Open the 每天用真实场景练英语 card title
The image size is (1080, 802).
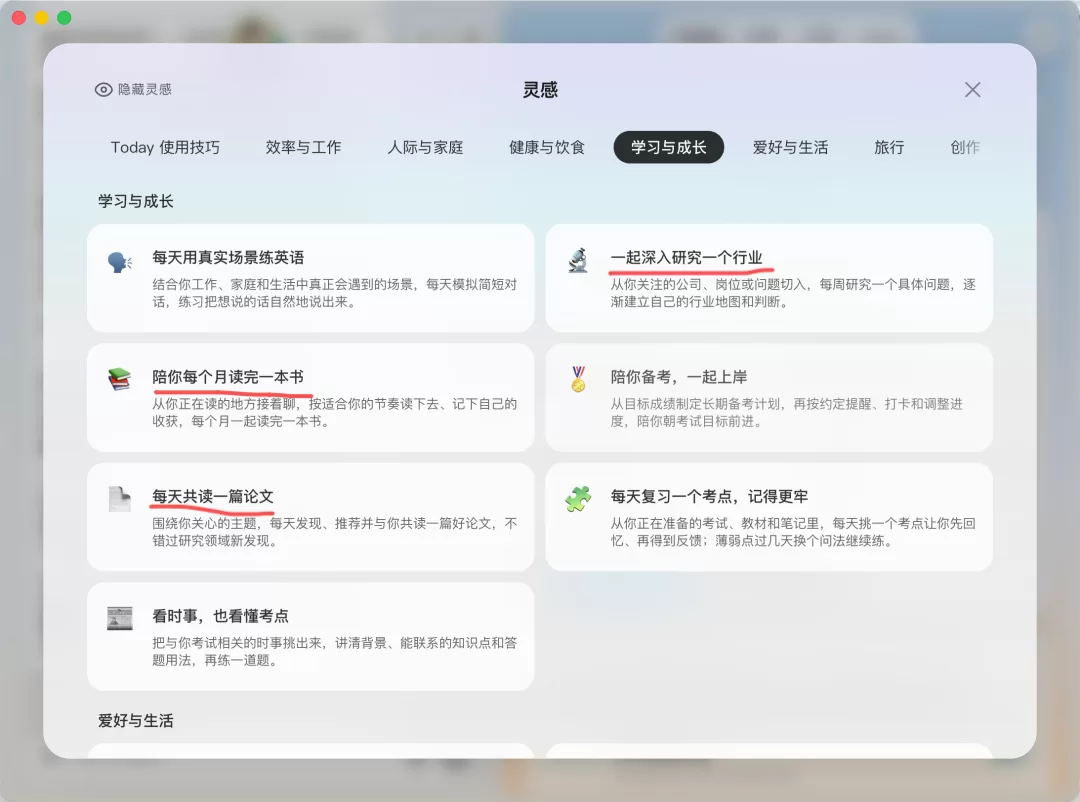pos(228,258)
